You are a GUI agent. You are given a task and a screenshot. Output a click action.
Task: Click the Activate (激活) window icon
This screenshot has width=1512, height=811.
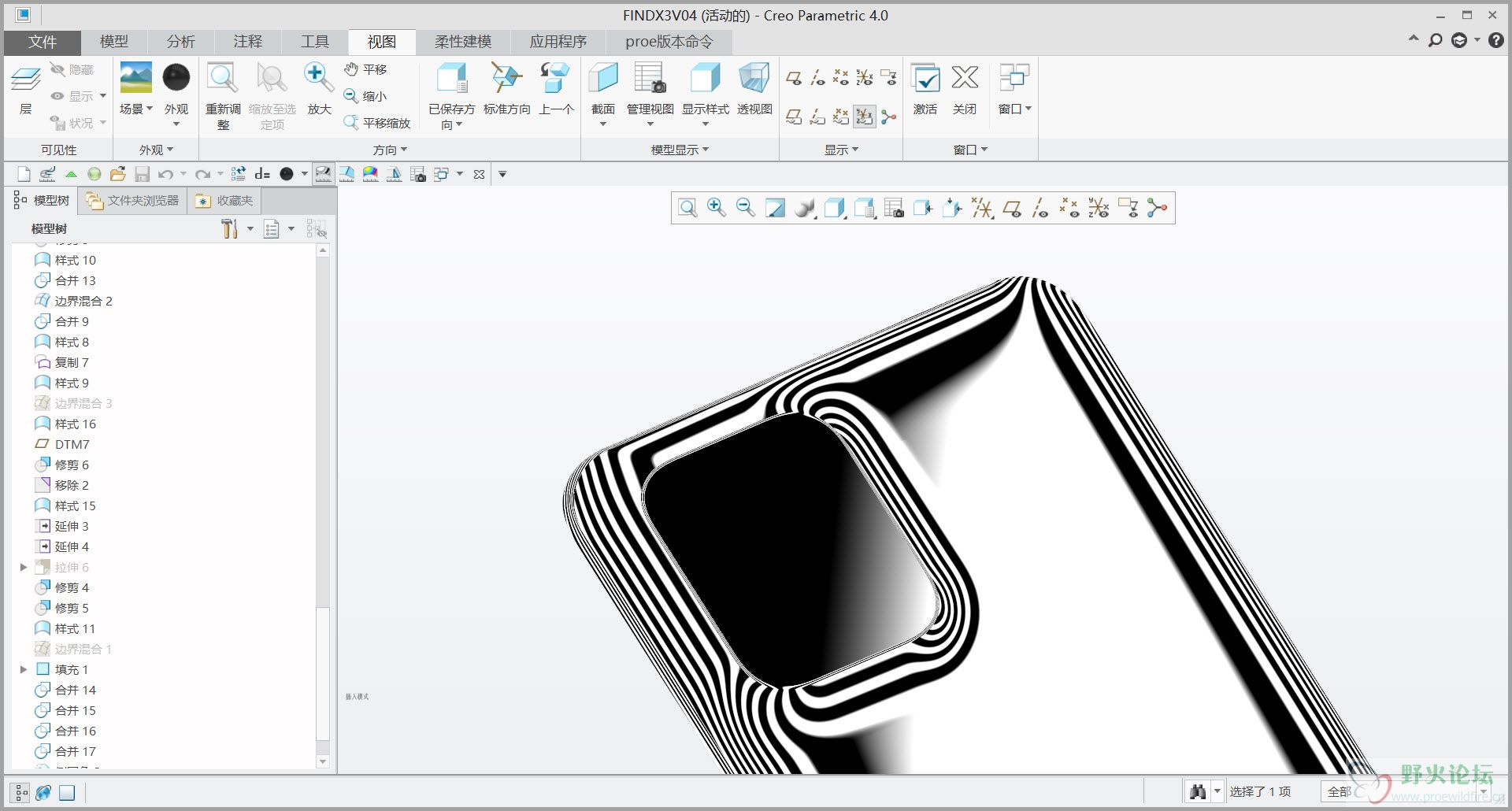[925, 79]
